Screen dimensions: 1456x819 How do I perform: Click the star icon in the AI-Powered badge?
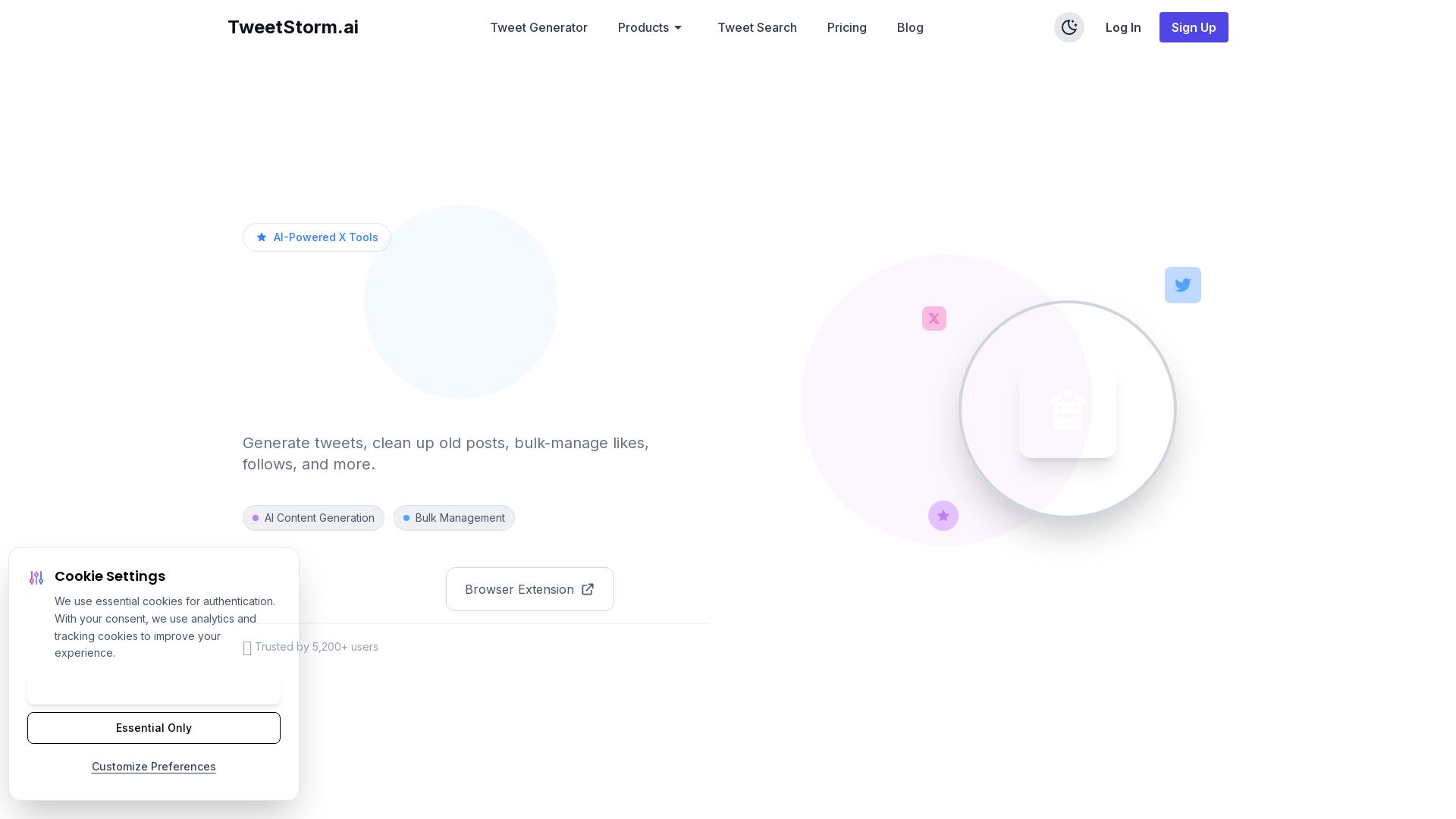(x=262, y=237)
